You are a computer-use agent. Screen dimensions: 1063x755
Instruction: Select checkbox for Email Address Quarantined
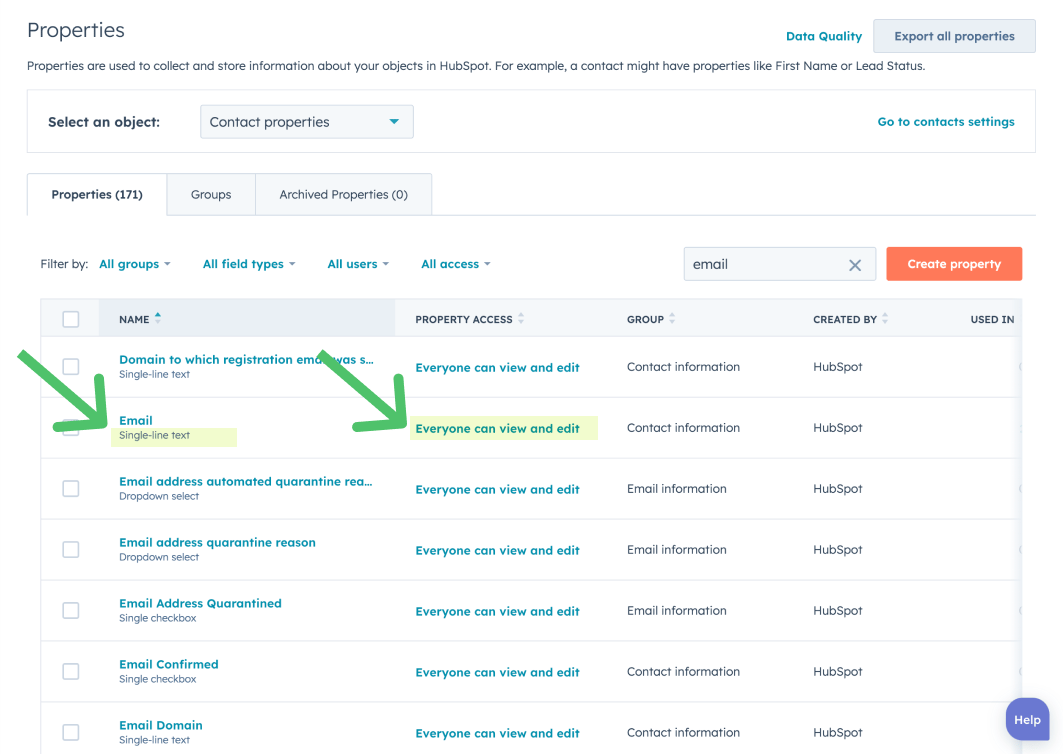(x=71, y=611)
